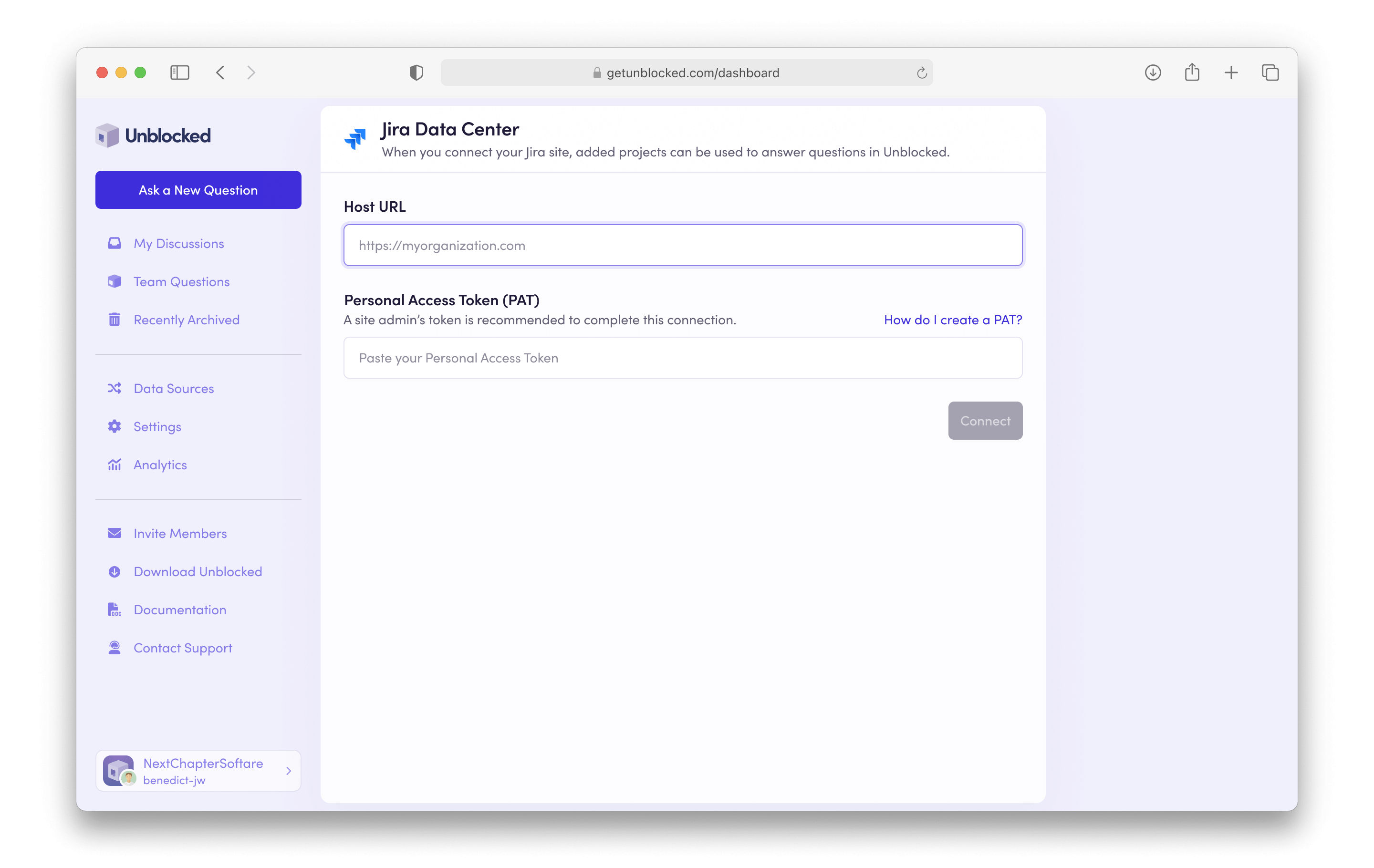This screenshot has width=1374, height=868.
Task: Reload the page with the refresh icon
Action: coord(922,73)
